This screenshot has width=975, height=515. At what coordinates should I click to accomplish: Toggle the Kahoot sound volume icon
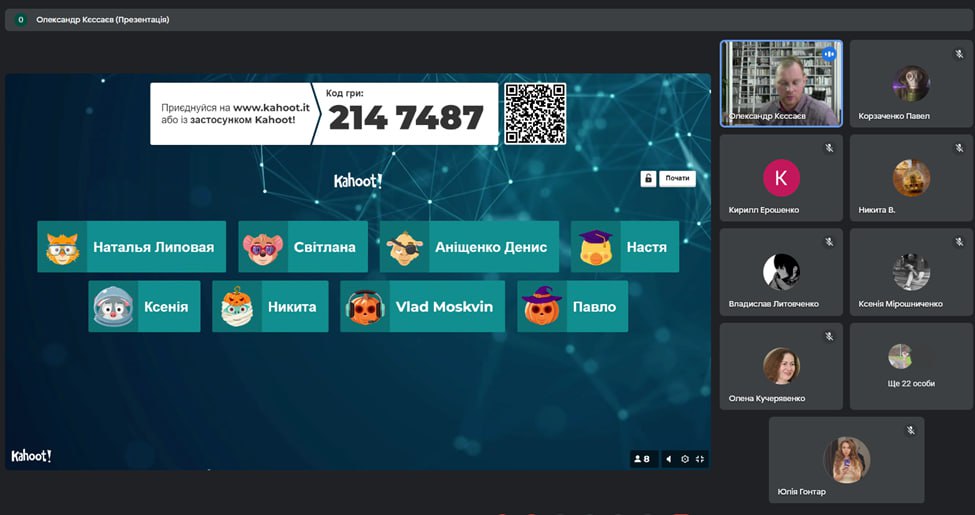[668, 459]
